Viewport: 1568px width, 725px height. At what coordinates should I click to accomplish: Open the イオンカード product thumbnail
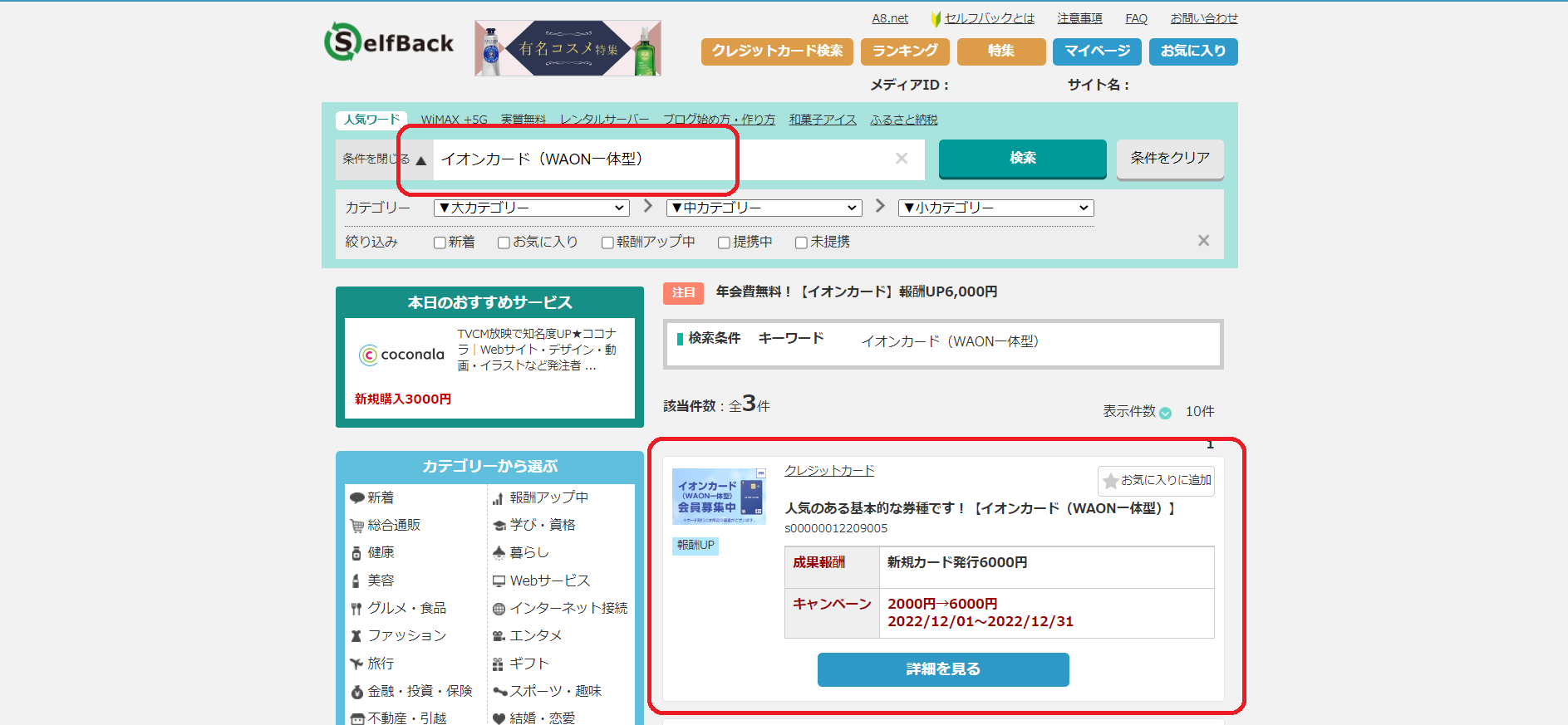[719, 497]
